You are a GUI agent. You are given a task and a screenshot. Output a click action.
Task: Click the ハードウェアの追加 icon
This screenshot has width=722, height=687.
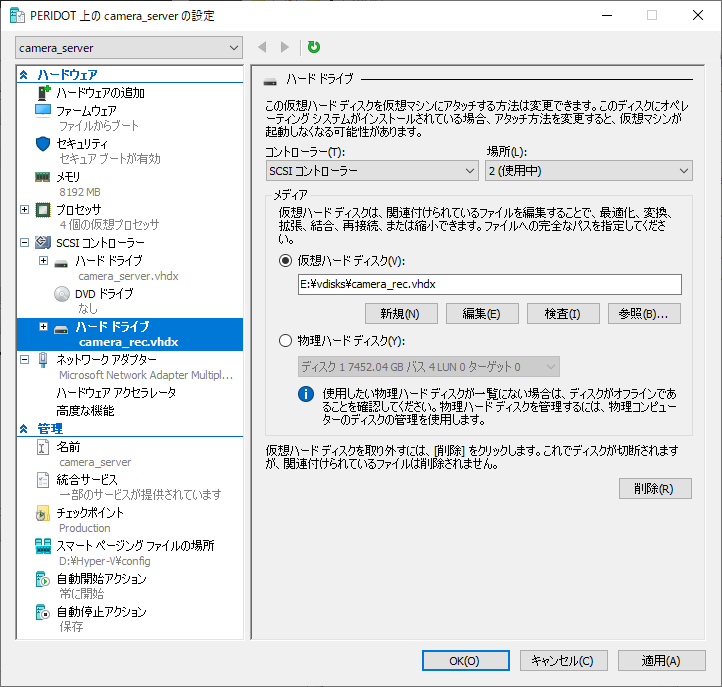(43, 93)
